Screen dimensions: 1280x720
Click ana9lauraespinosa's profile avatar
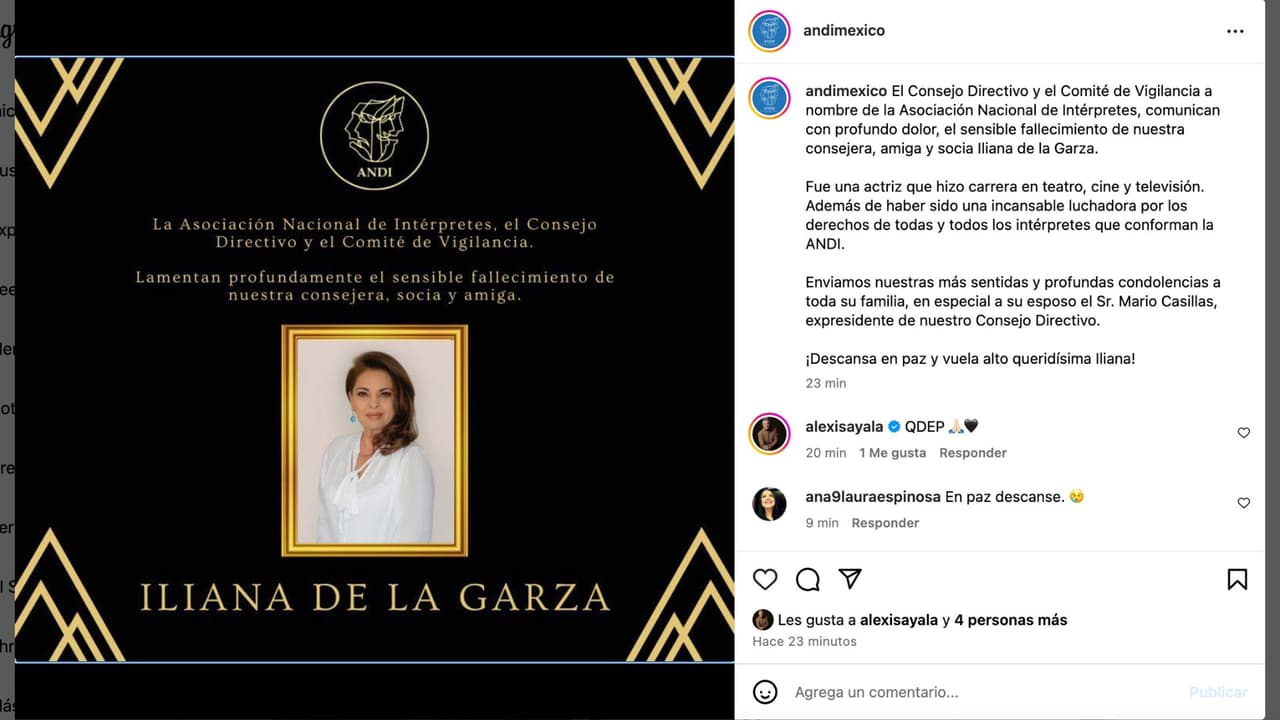[x=769, y=504]
